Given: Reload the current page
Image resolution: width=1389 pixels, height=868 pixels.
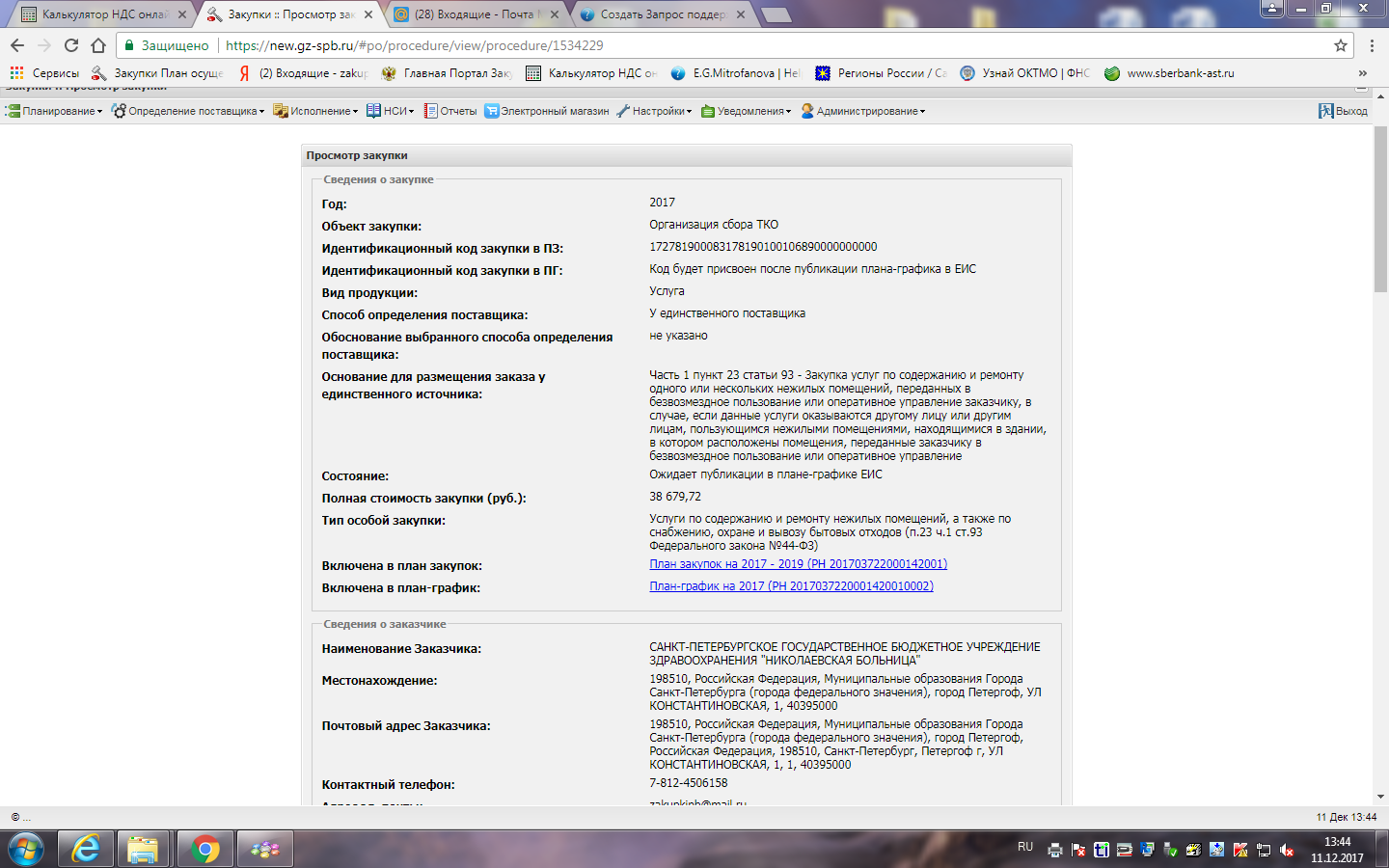Looking at the screenshot, I should tap(71, 45).
